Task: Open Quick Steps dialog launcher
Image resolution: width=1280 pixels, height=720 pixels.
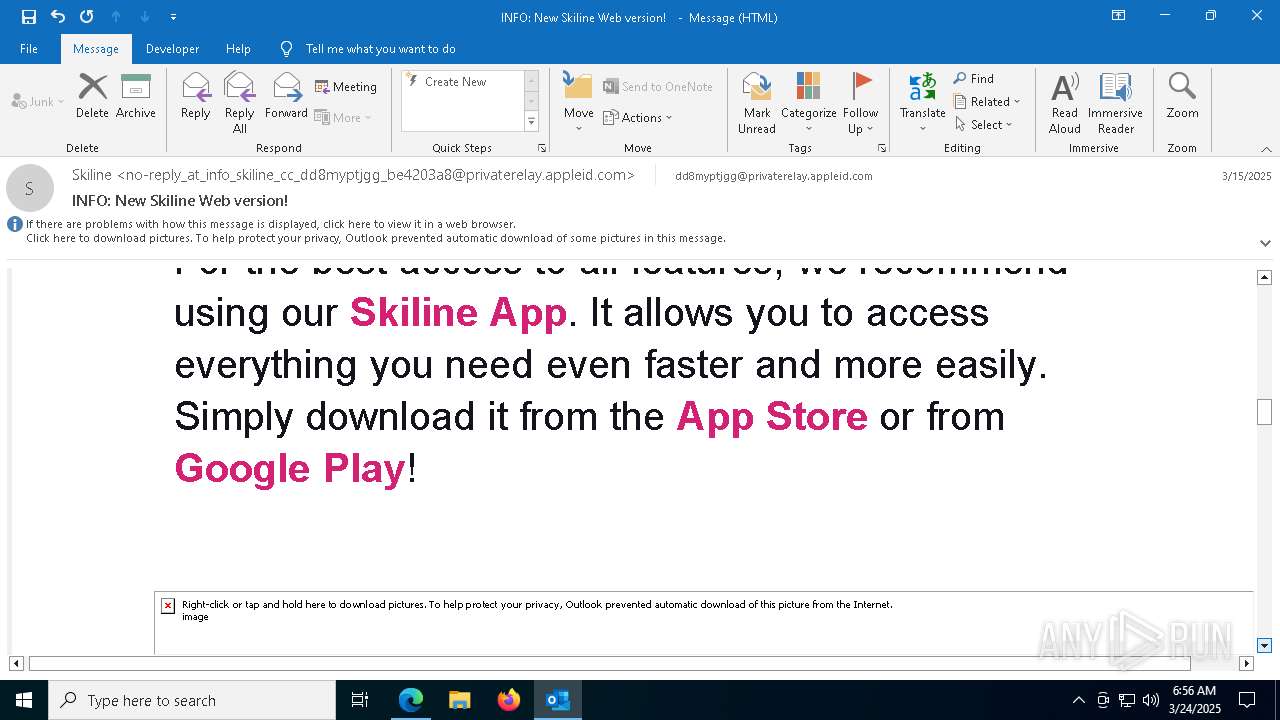Action: 542,148
